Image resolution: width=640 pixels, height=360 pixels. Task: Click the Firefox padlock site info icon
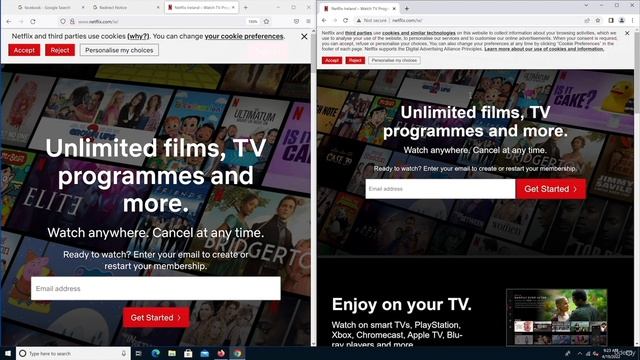pyautogui.click(x=72, y=21)
